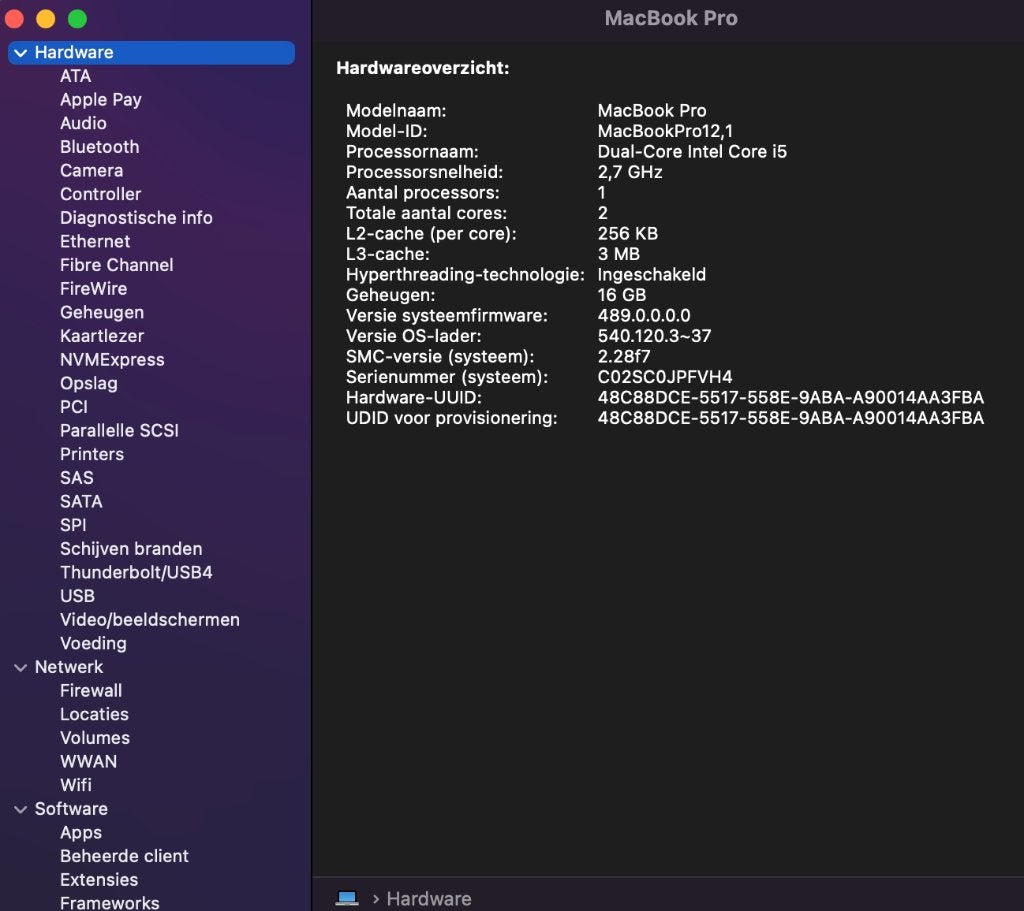
Task: Select Schijven branden entry
Action: (x=131, y=549)
